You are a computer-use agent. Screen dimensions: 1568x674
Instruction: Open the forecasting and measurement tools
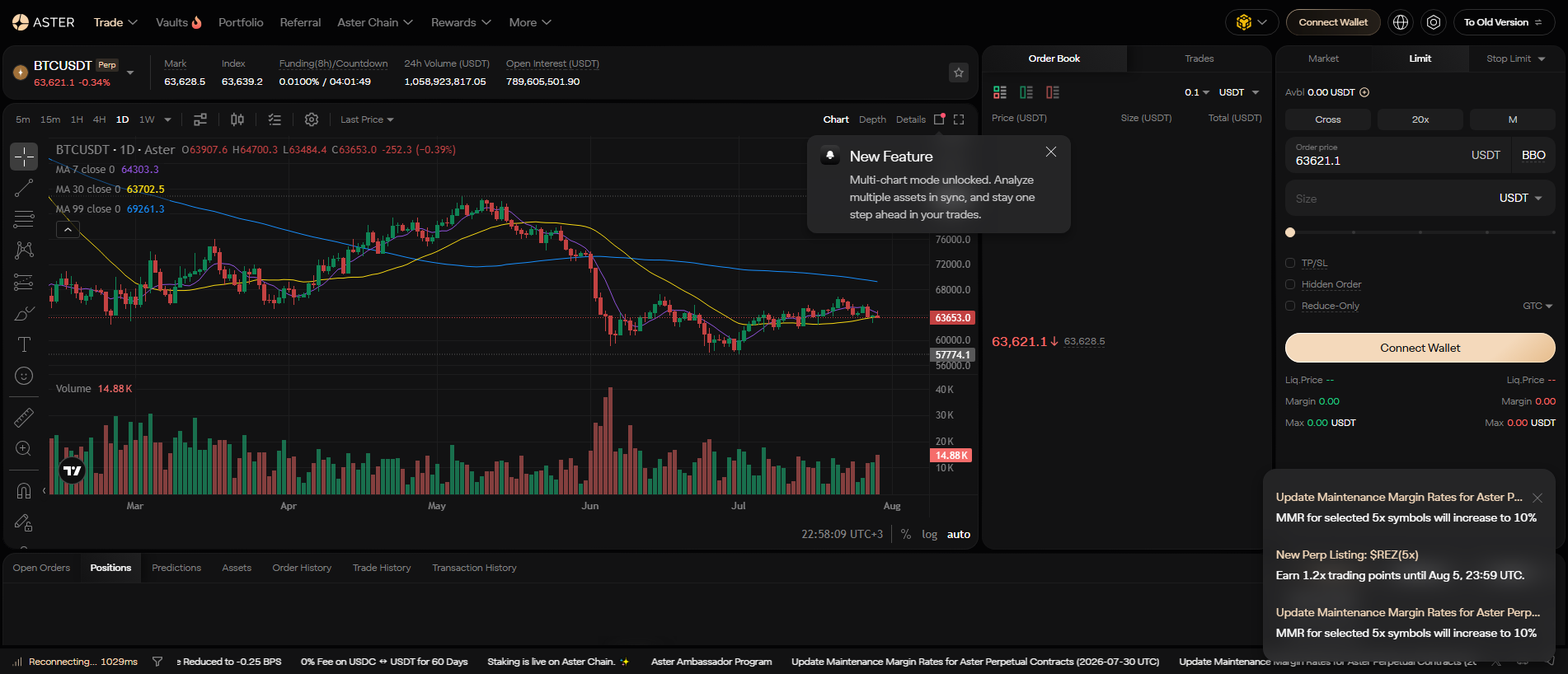click(24, 282)
